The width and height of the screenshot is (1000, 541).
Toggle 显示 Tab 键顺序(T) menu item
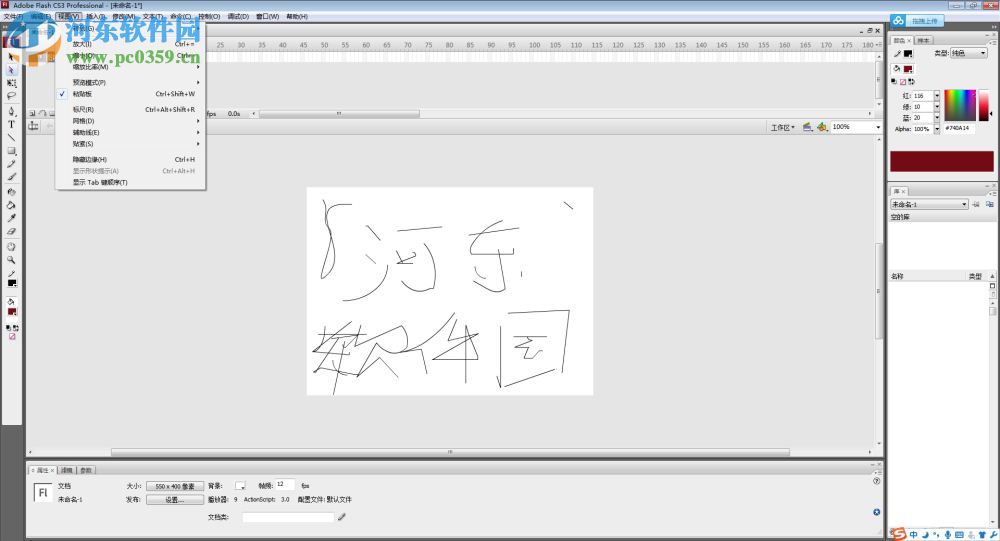click(x=131, y=182)
